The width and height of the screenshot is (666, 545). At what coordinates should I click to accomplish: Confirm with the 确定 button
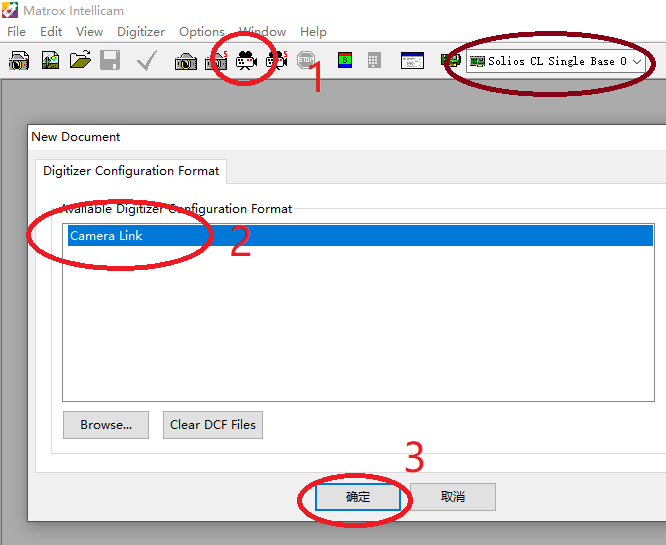point(358,497)
